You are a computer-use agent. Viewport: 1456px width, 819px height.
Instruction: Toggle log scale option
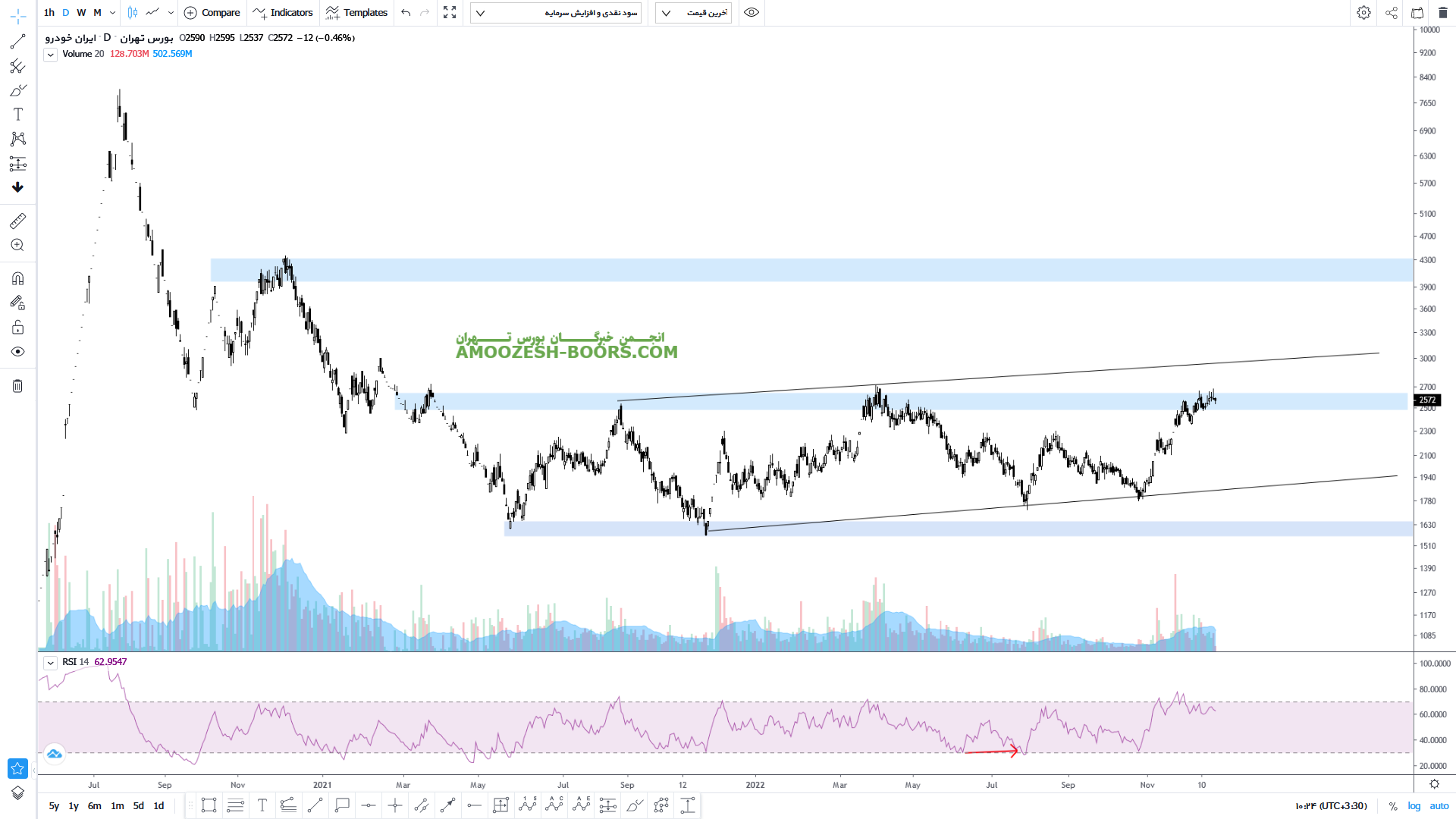(x=1414, y=805)
